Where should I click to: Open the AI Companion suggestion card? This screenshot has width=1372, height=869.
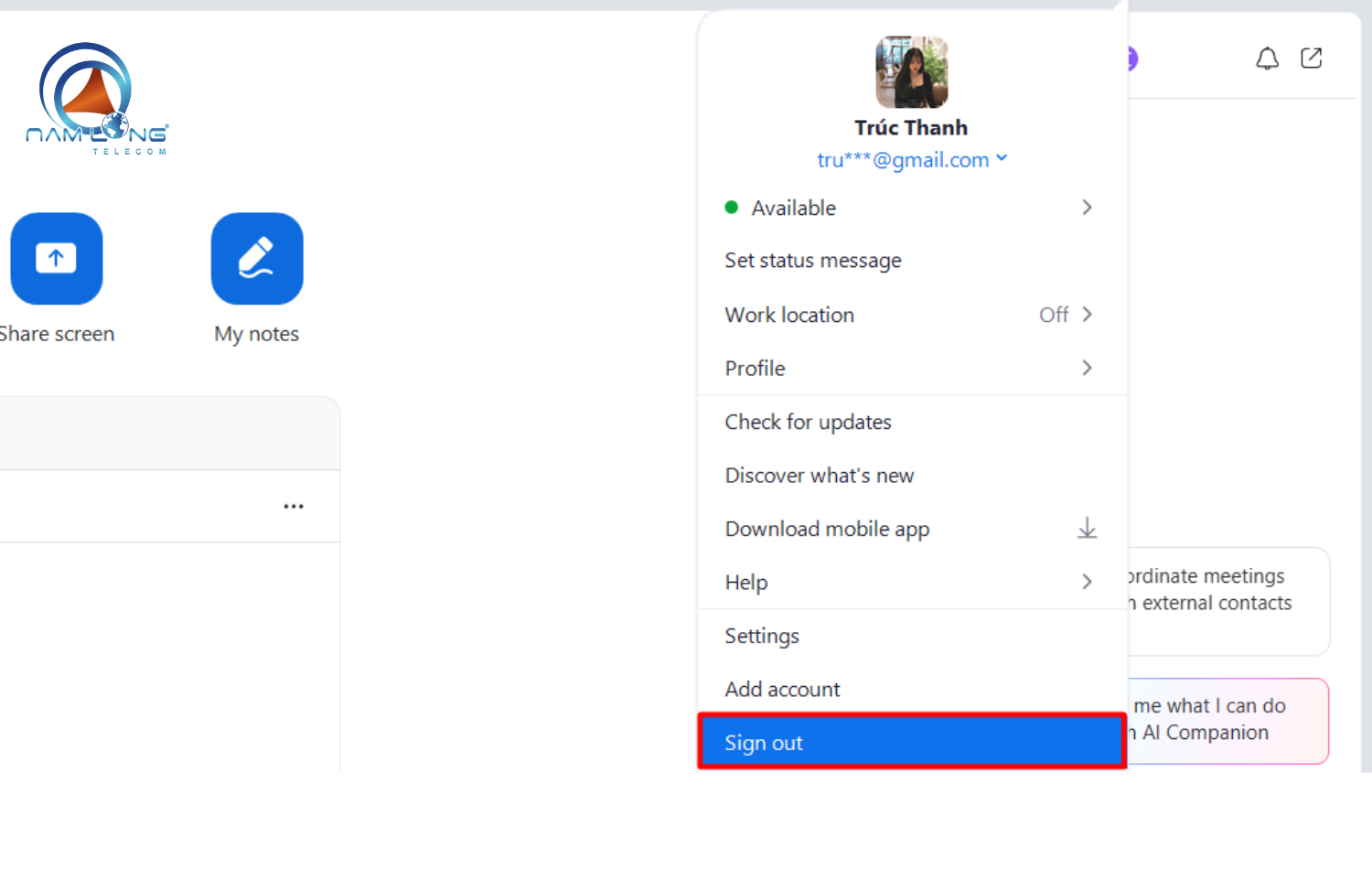click(1227, 721)
